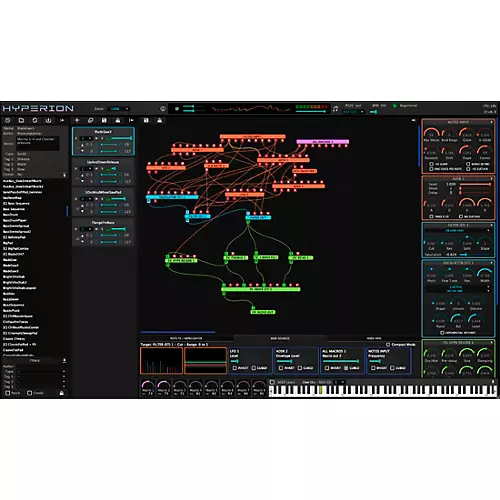Open the Tag 1 filter dropdown in Filters
500x500 pixels.
41,377
